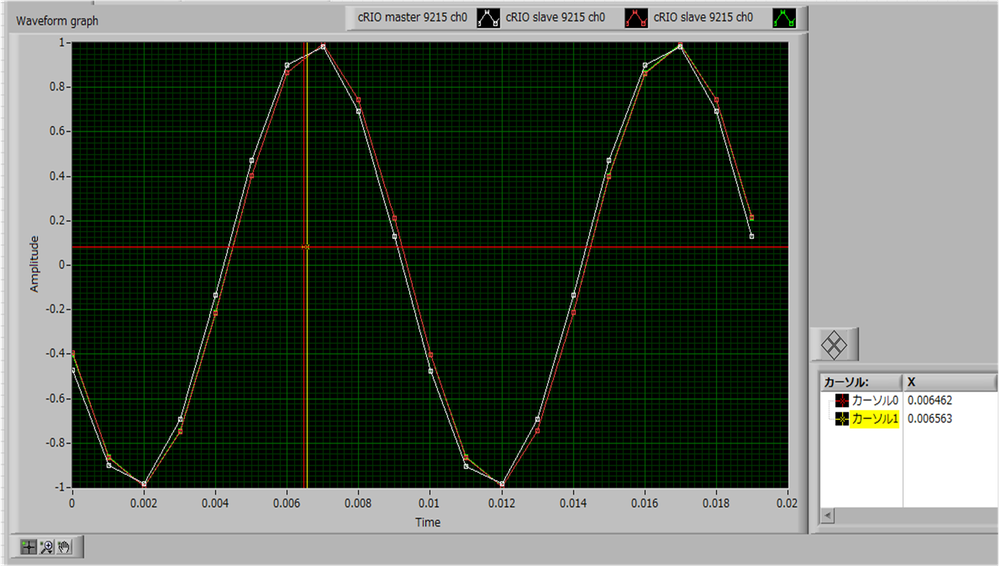Viewport: 999px width, 566px height.
Task: Click the カーソル: column header
Action: (x=861, y=382)
